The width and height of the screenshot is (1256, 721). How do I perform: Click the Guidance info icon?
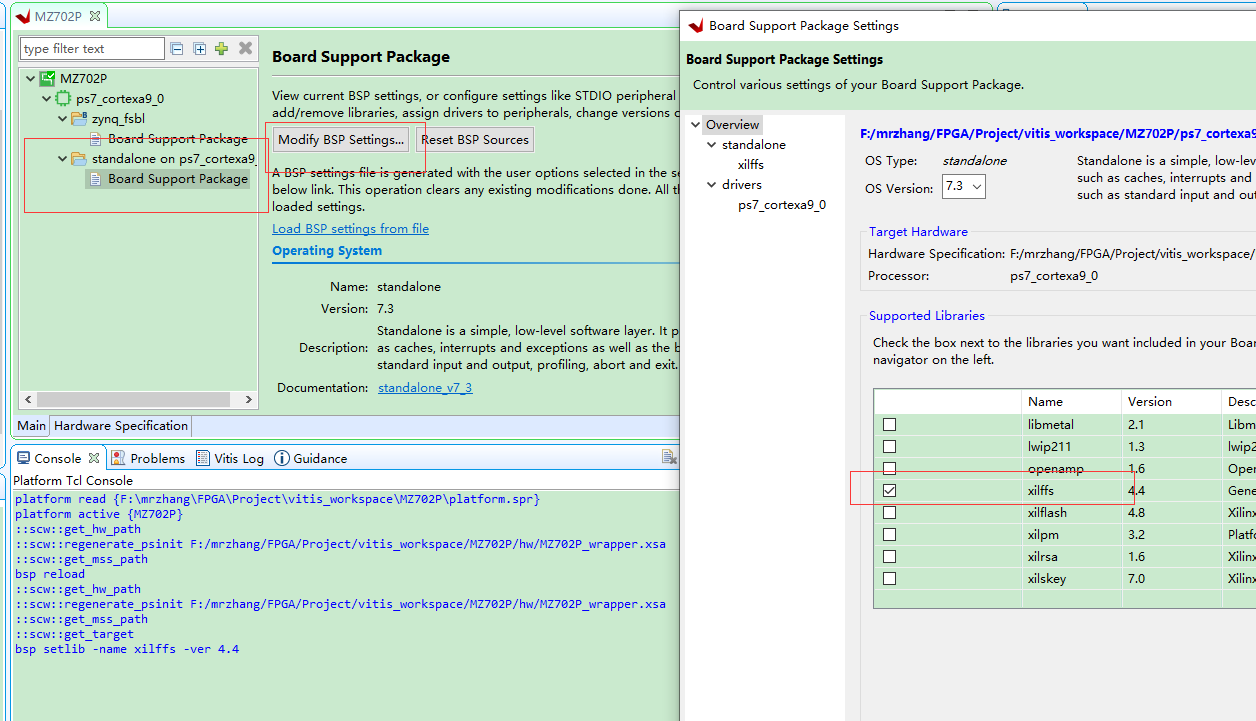[x=282, y=458]
